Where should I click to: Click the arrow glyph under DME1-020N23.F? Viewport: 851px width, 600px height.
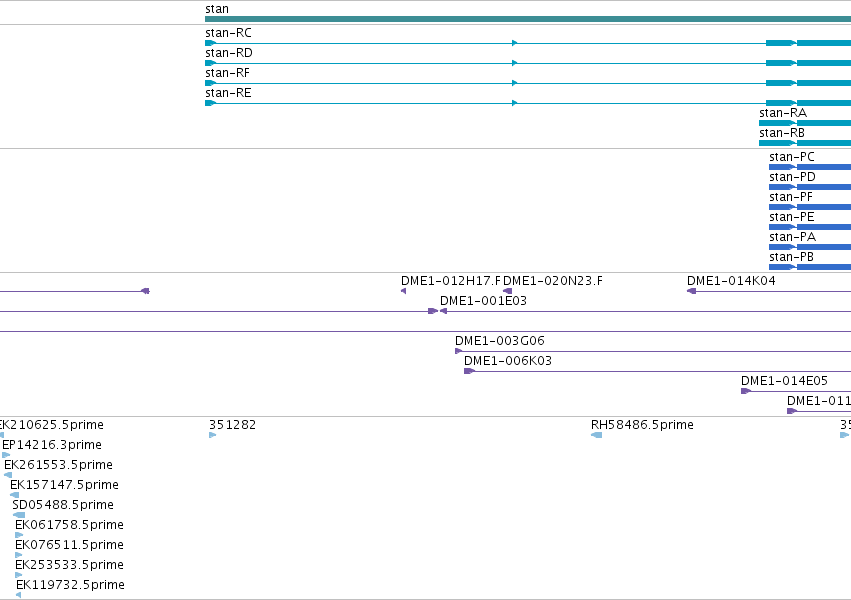(x=507, y=291)
